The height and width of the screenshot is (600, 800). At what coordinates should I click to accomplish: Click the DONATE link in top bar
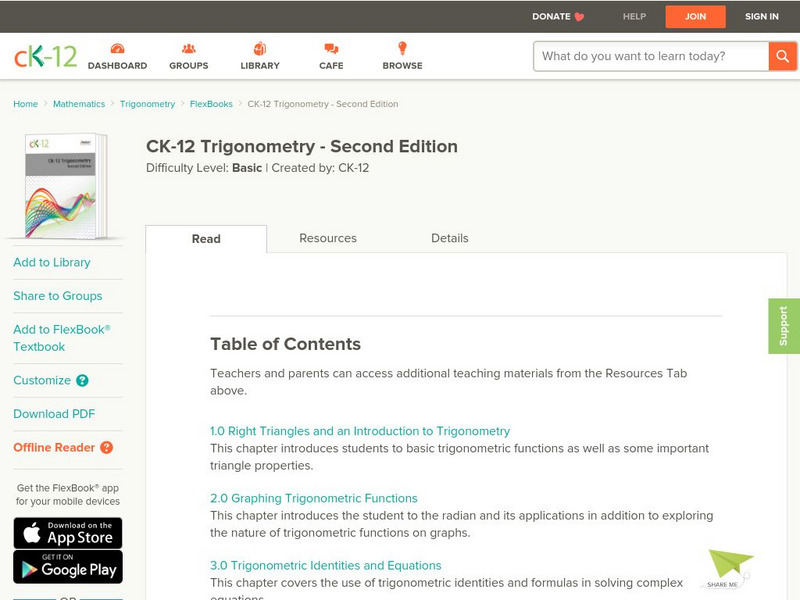pyautogui.click(x=551, y=16)
